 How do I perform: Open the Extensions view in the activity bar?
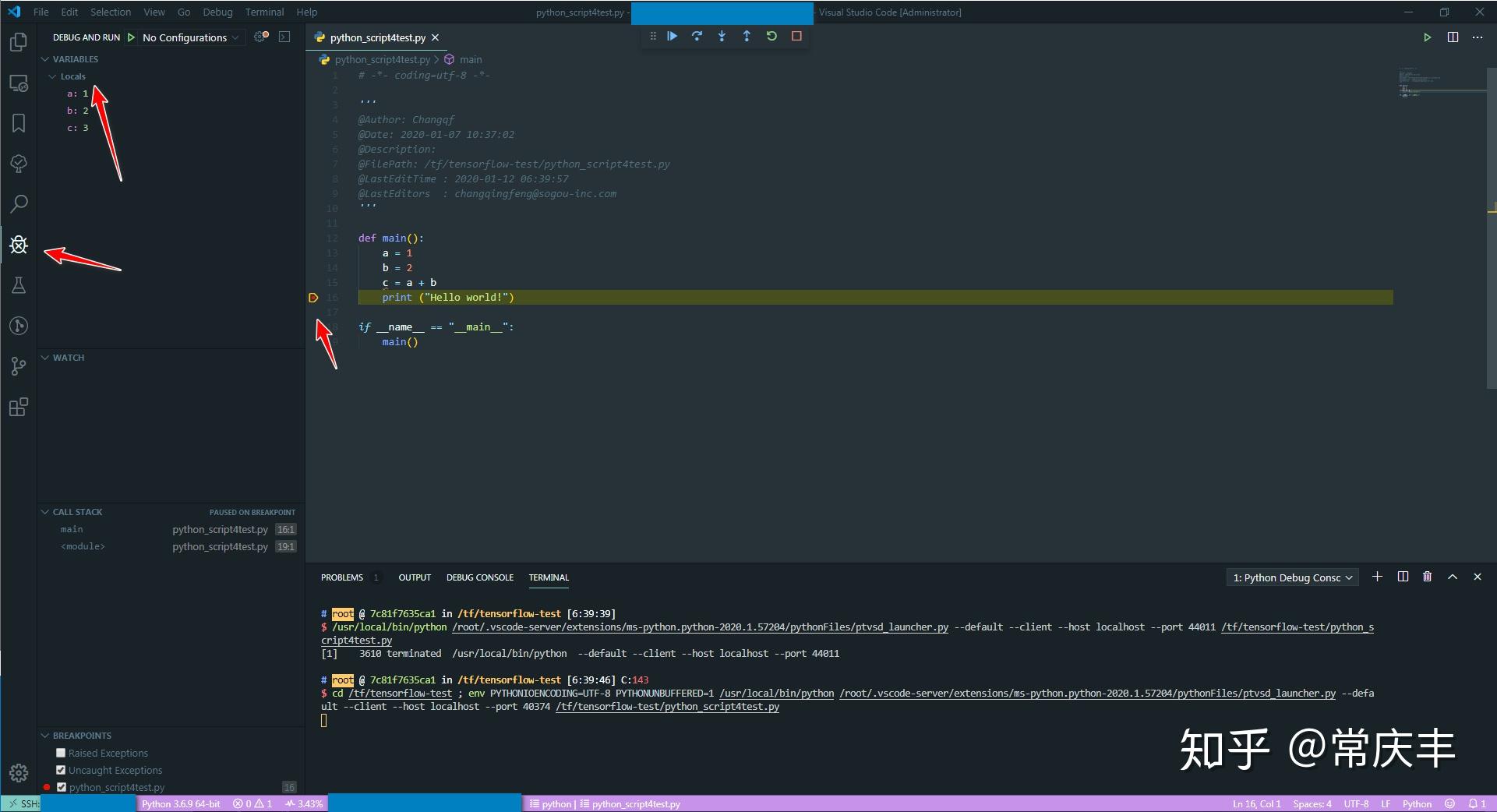pos(19,407)
